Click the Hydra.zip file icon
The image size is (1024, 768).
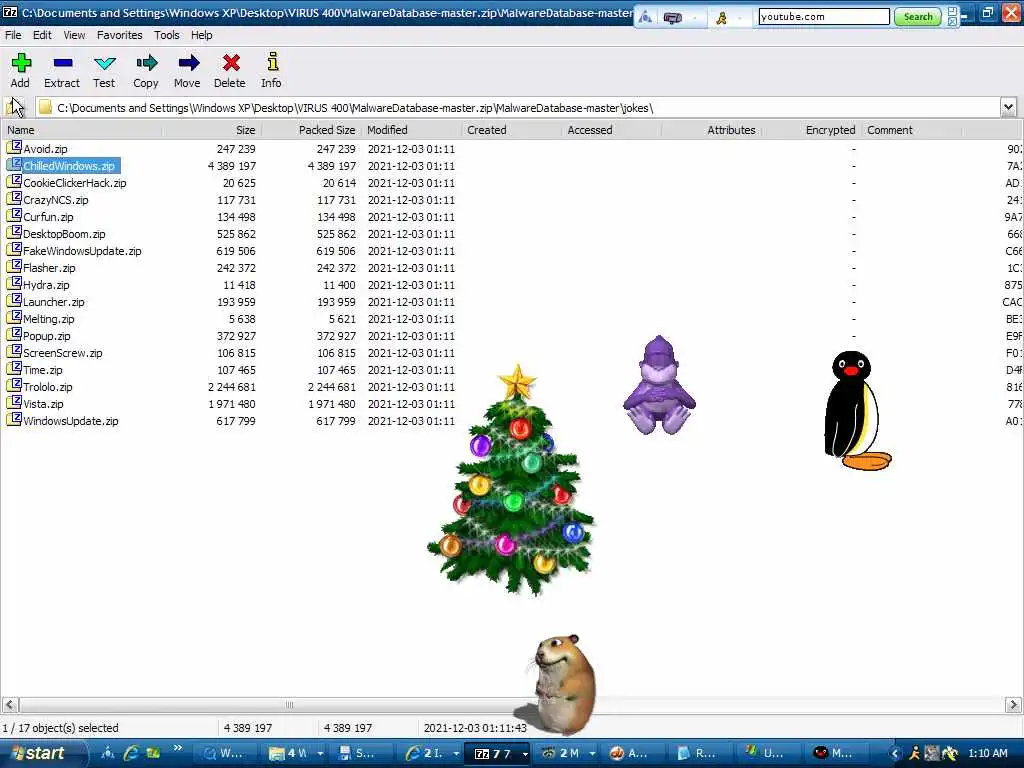14,283
